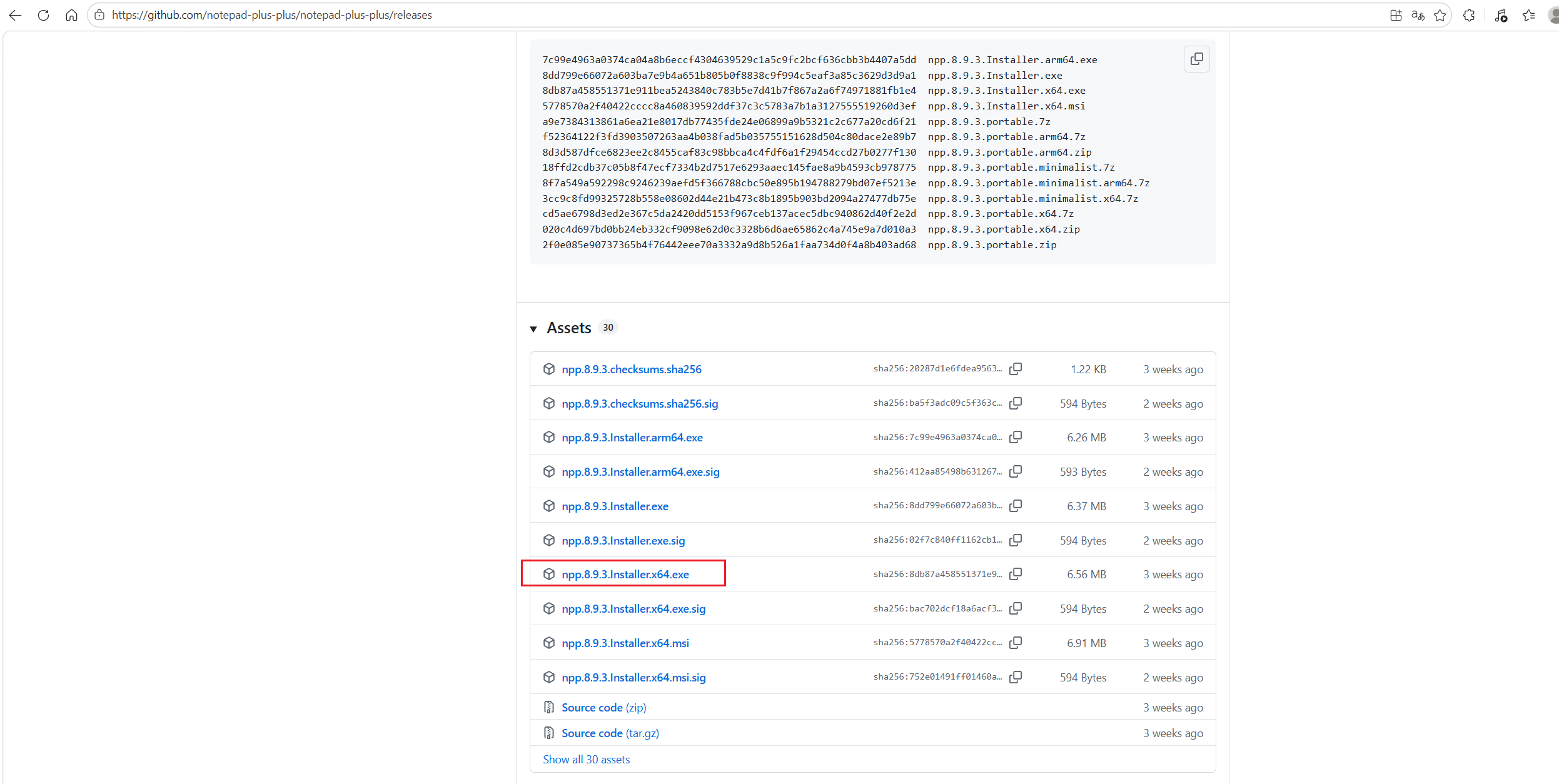Screen dimensions: 1559x784
Task: Open browser extensions puzzle icon
Action: click(x=1469, y=16)
